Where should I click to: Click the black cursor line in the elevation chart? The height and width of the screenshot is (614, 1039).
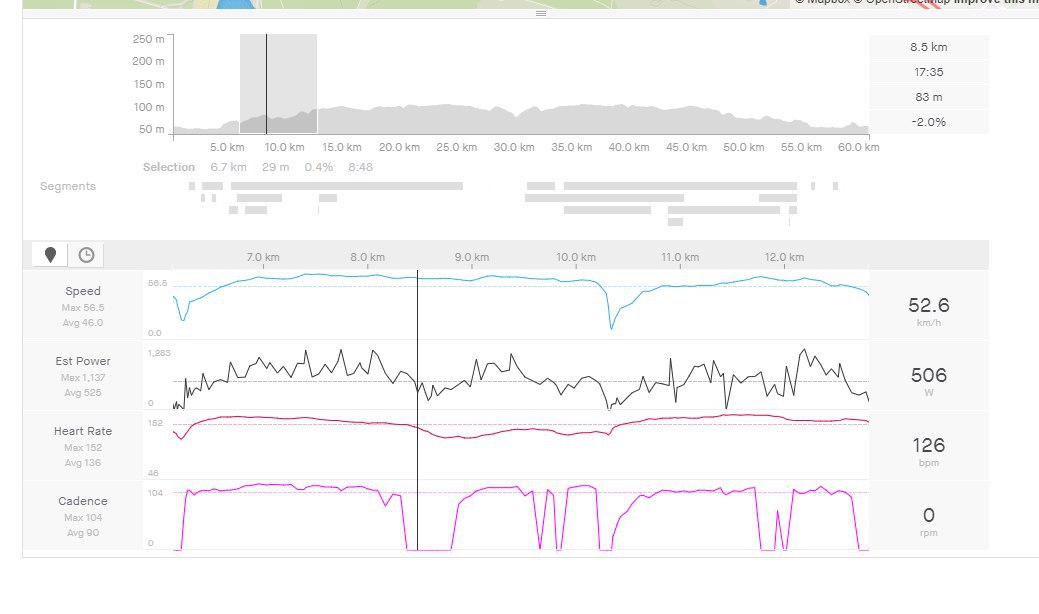click(x=266, y=84)
